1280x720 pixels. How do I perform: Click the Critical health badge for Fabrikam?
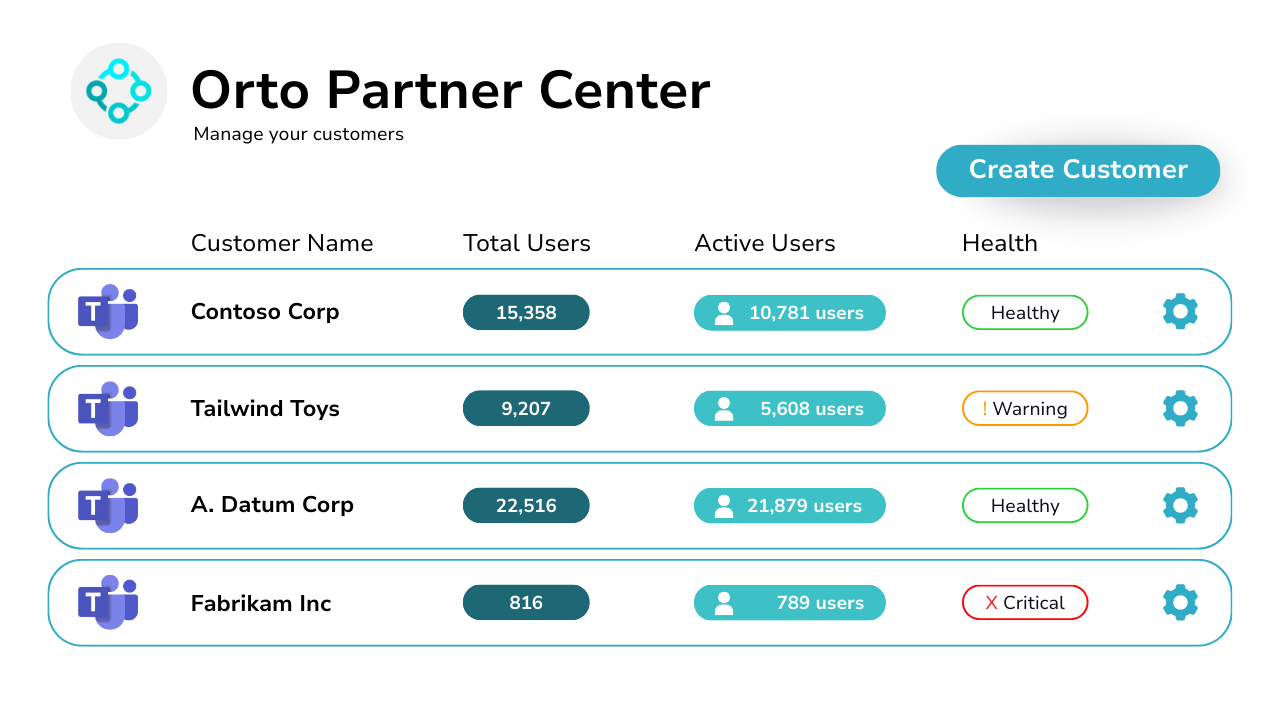click(x=1025, y=603)
